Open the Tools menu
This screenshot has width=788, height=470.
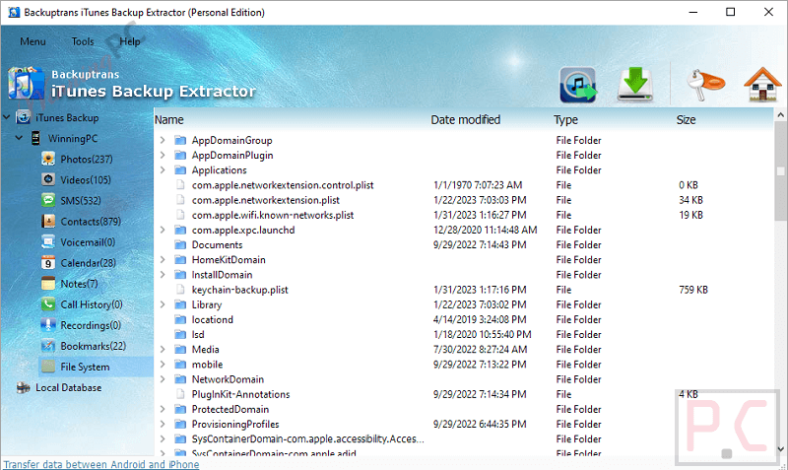pos(82,41)
